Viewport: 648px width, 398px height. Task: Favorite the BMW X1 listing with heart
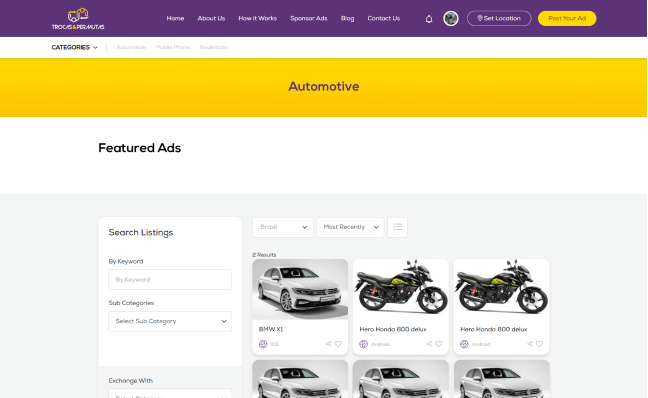(338, 344)
